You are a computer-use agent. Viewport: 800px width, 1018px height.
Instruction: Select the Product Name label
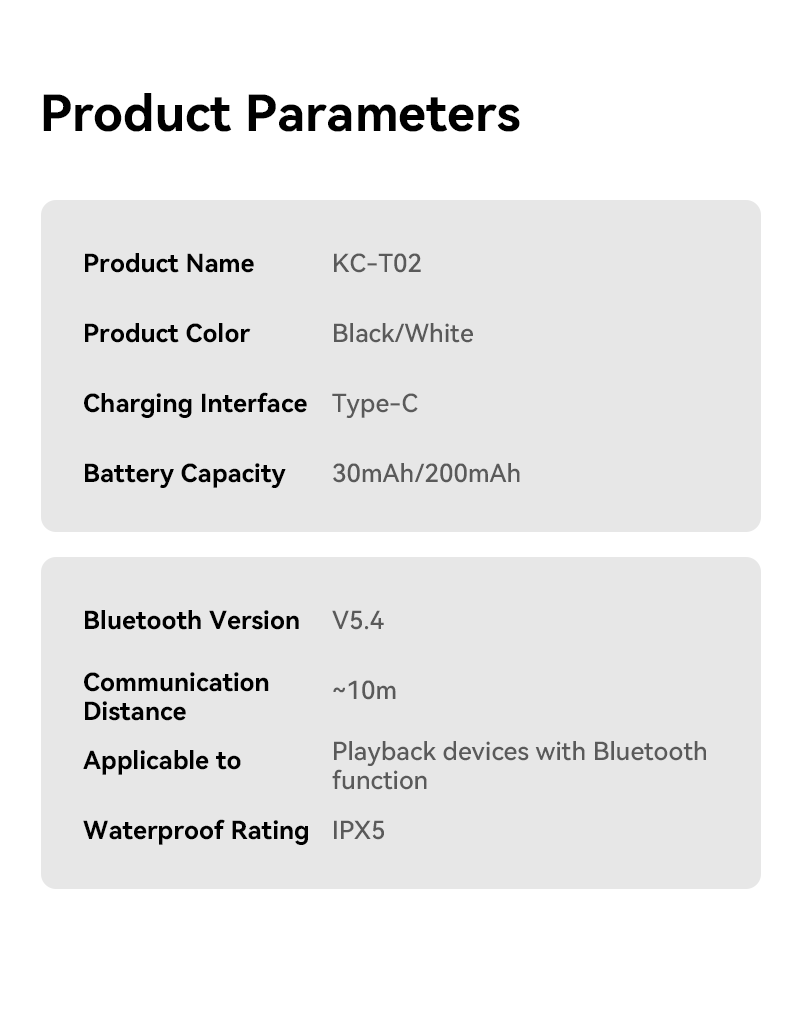pyautogui.click(x=169, y=264)
